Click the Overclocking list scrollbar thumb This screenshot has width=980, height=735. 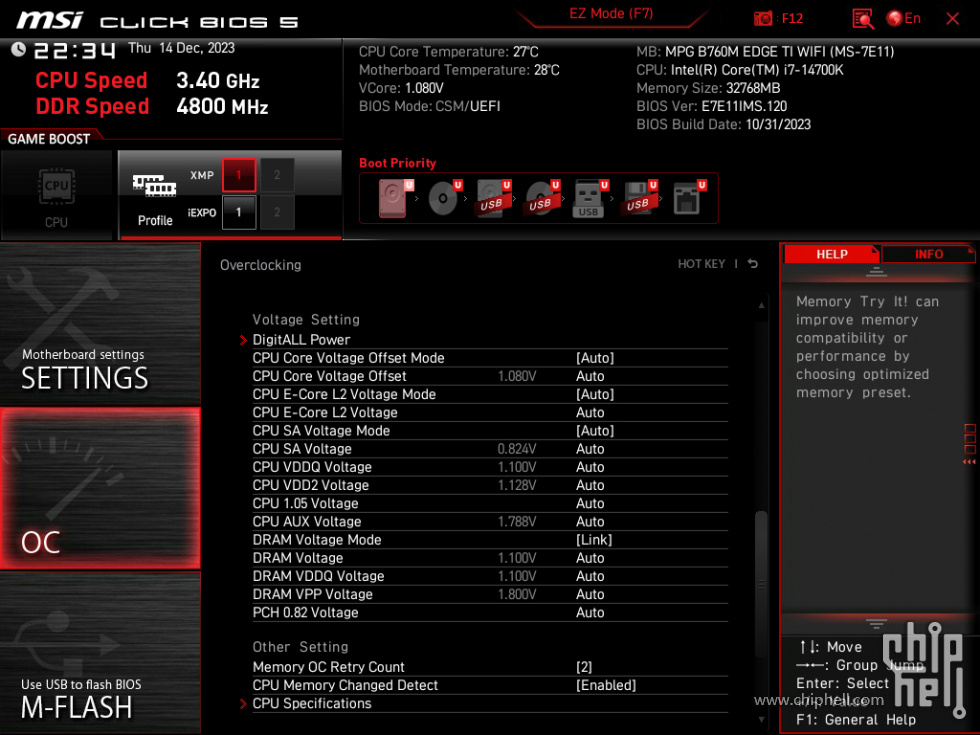point(761,584)
